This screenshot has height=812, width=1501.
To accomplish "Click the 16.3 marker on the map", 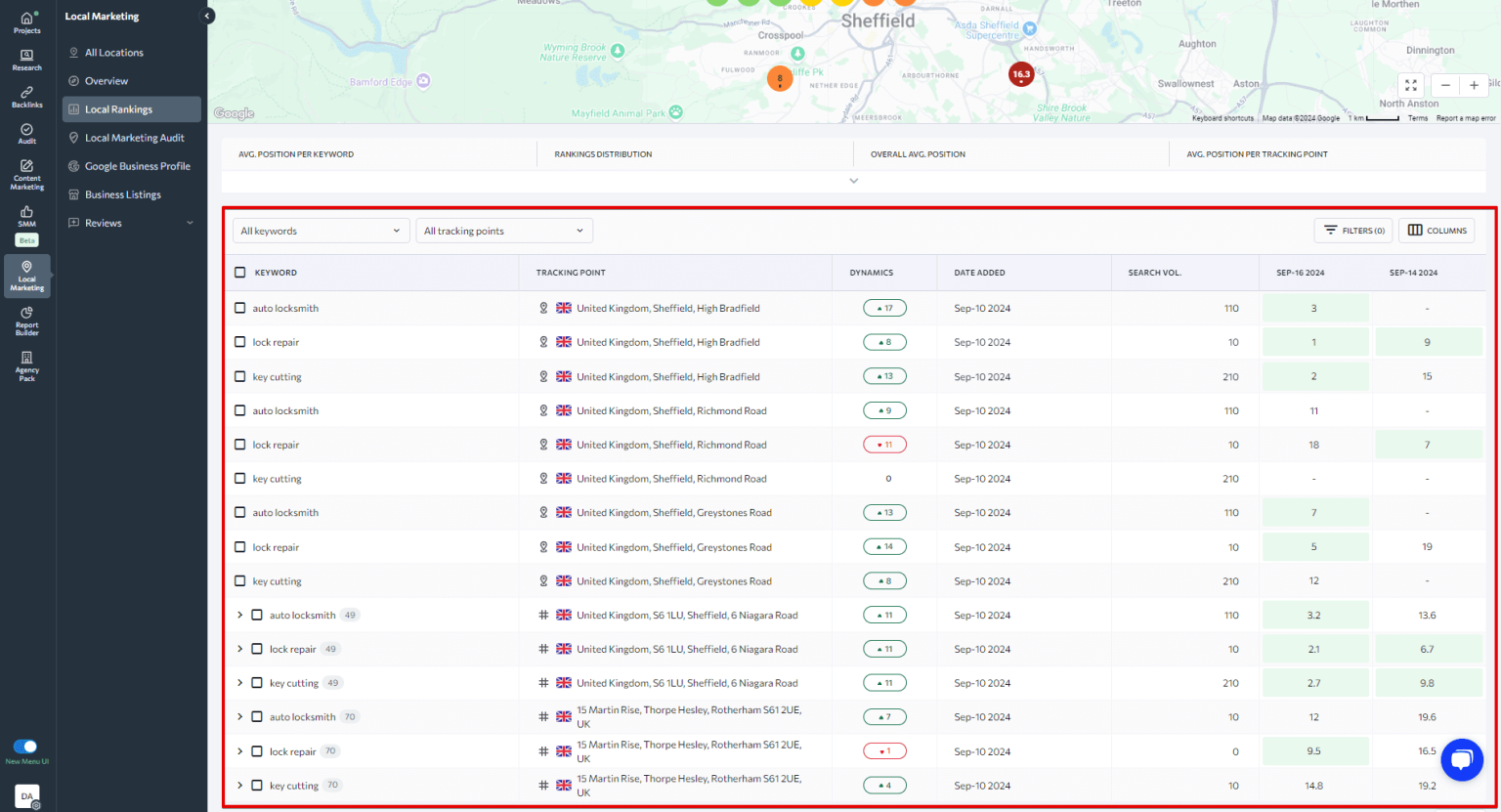I will tap(1020, 73).
